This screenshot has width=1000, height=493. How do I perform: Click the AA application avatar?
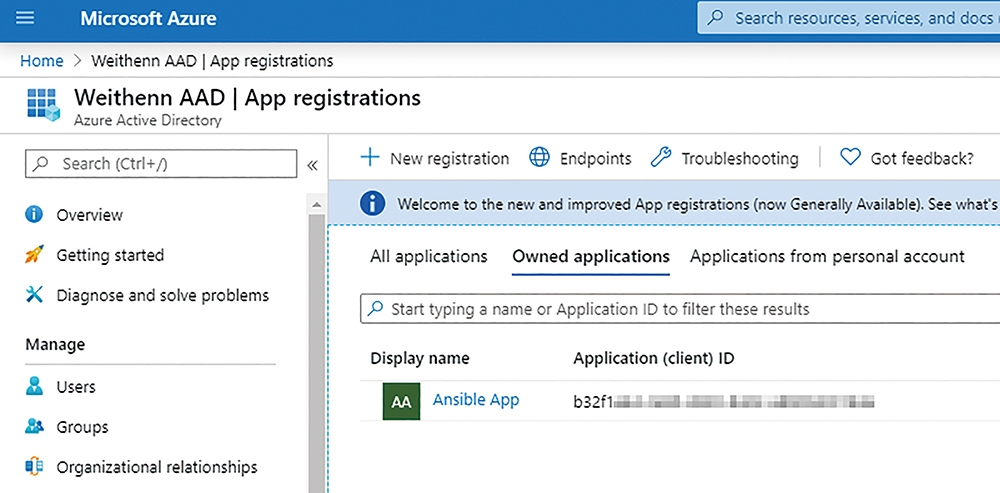pyautogui.click(x=401, y=401)
